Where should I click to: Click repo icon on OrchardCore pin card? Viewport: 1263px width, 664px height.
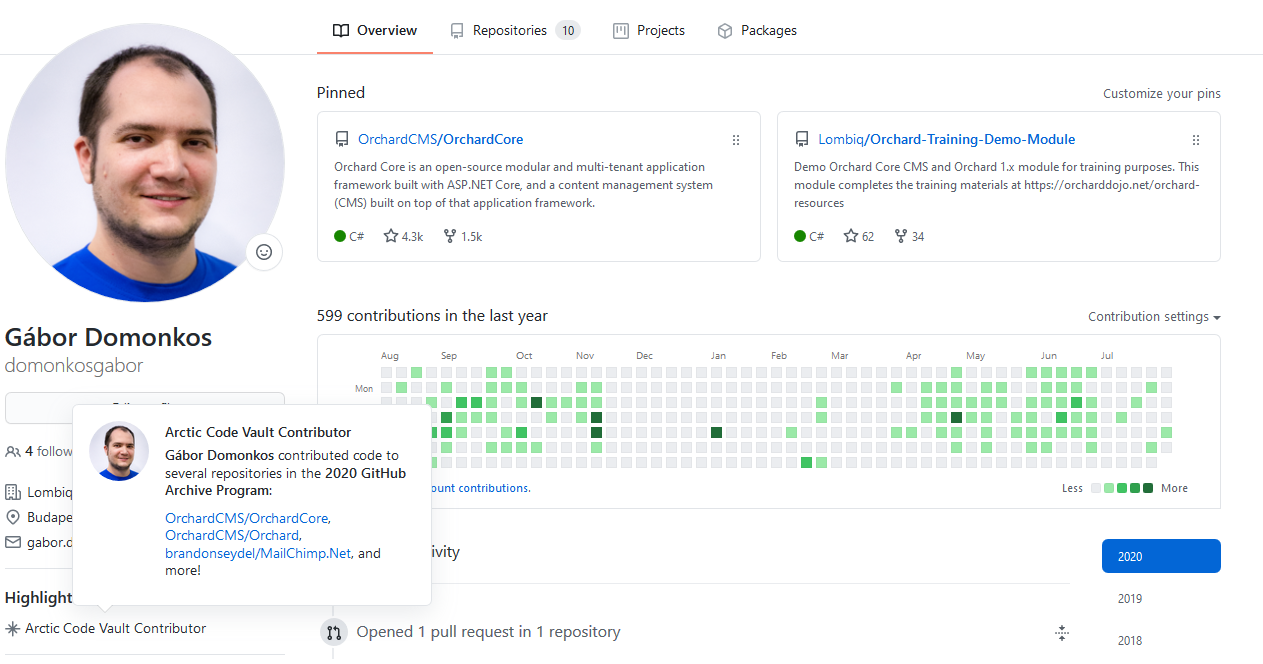pyautogui.click(x=342, y=140)
